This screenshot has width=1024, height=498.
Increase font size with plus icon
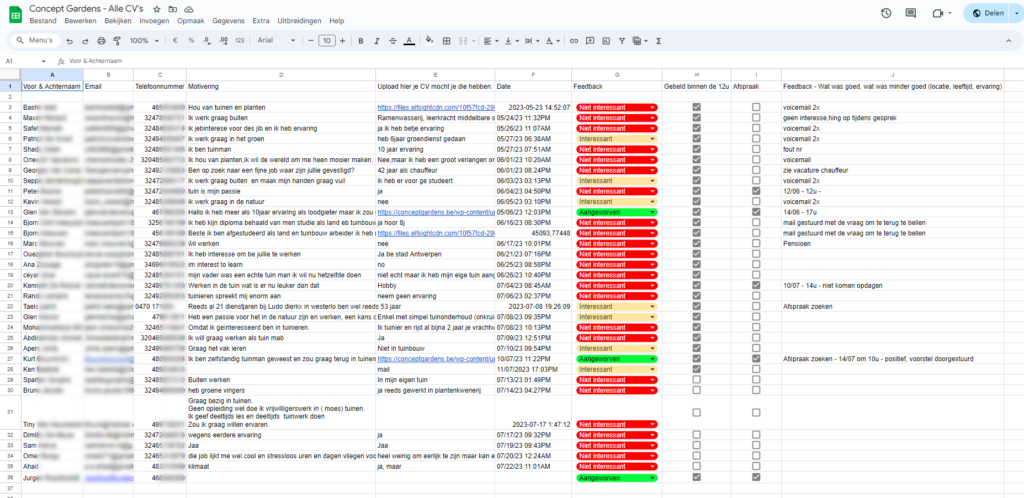click(x=342, y=40)
